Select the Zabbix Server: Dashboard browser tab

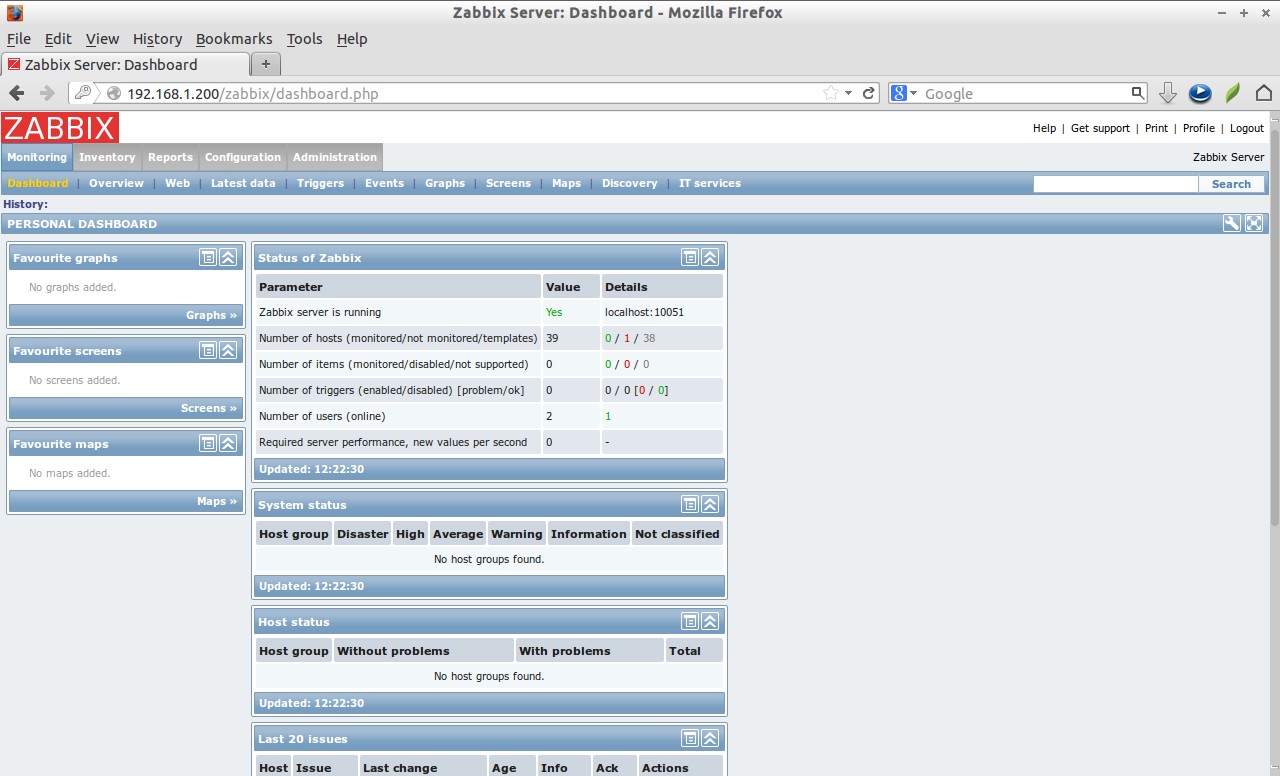coord(125,64)
